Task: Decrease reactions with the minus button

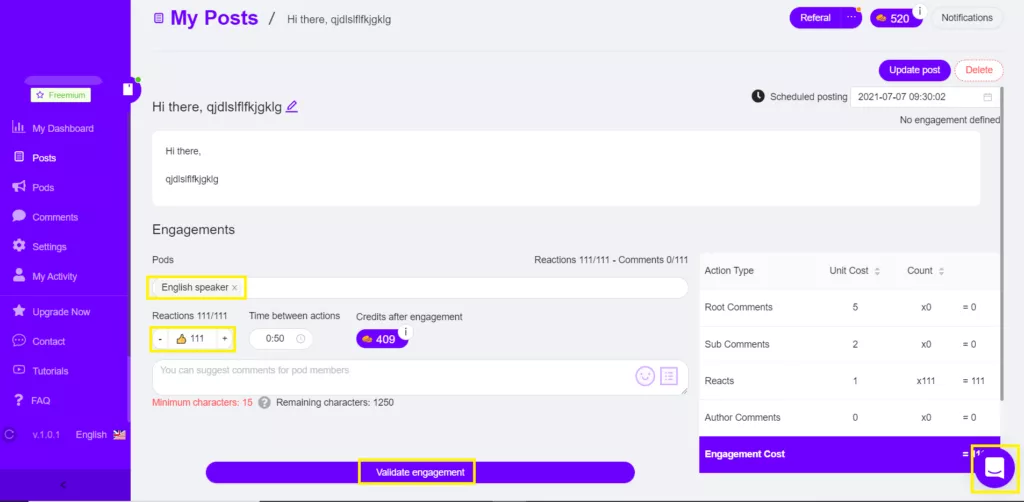Action: point(161,339)
